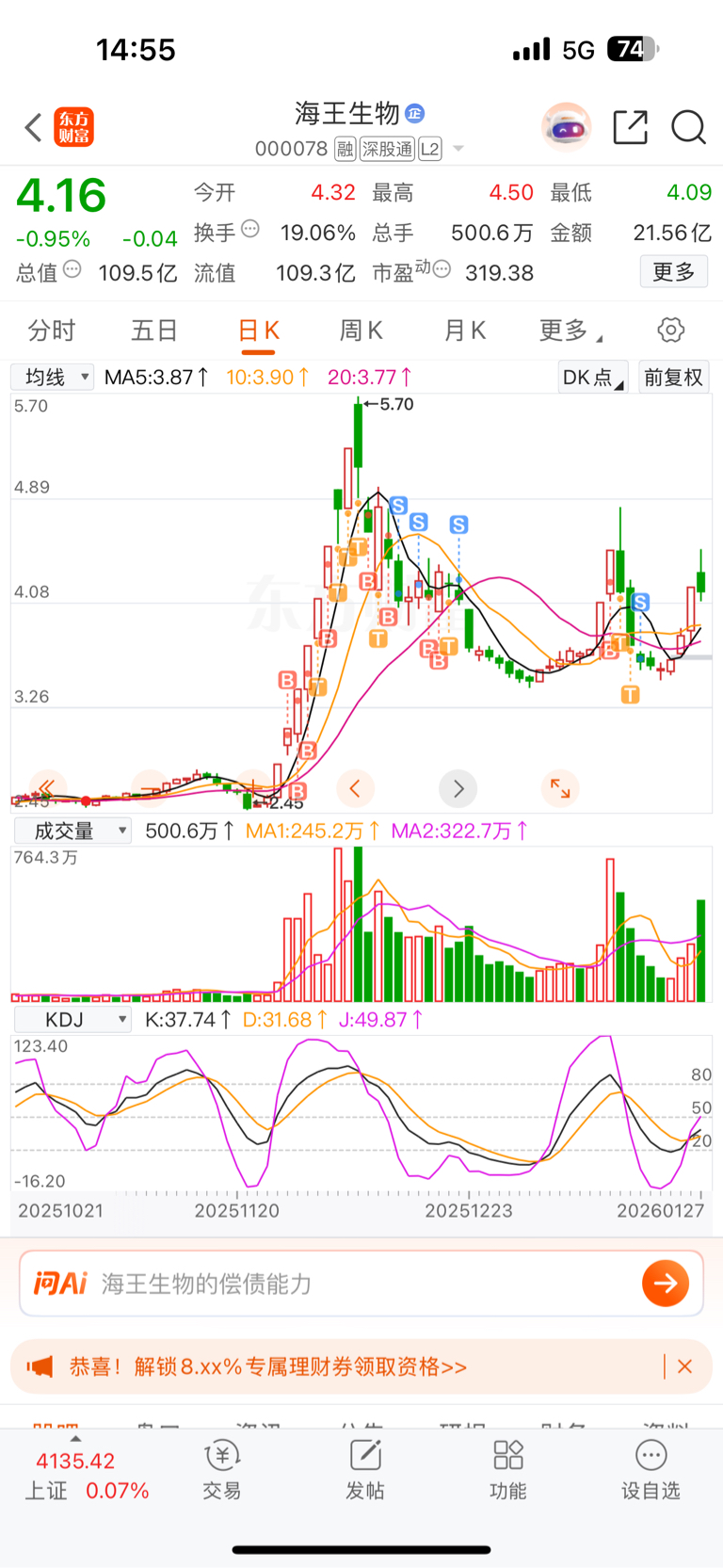Open the 成交量 indicator dropdown
This screenshot has height=1568, width=723.
(x=72, y=831)
